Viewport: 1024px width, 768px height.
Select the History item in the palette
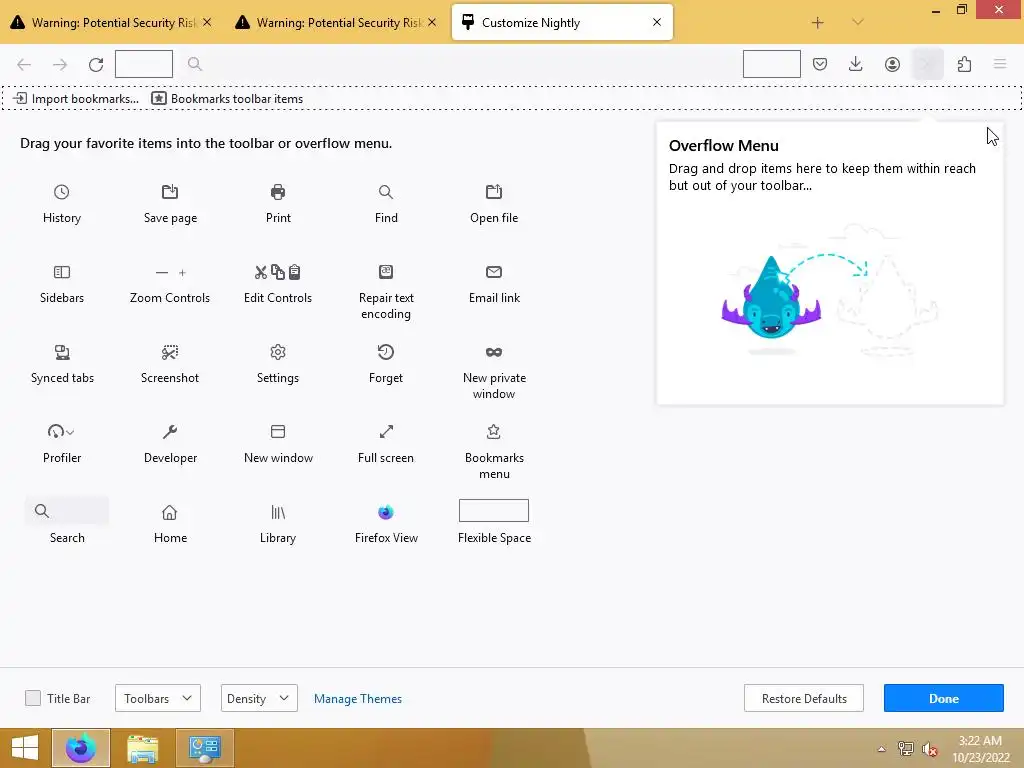tap(61, 204)
